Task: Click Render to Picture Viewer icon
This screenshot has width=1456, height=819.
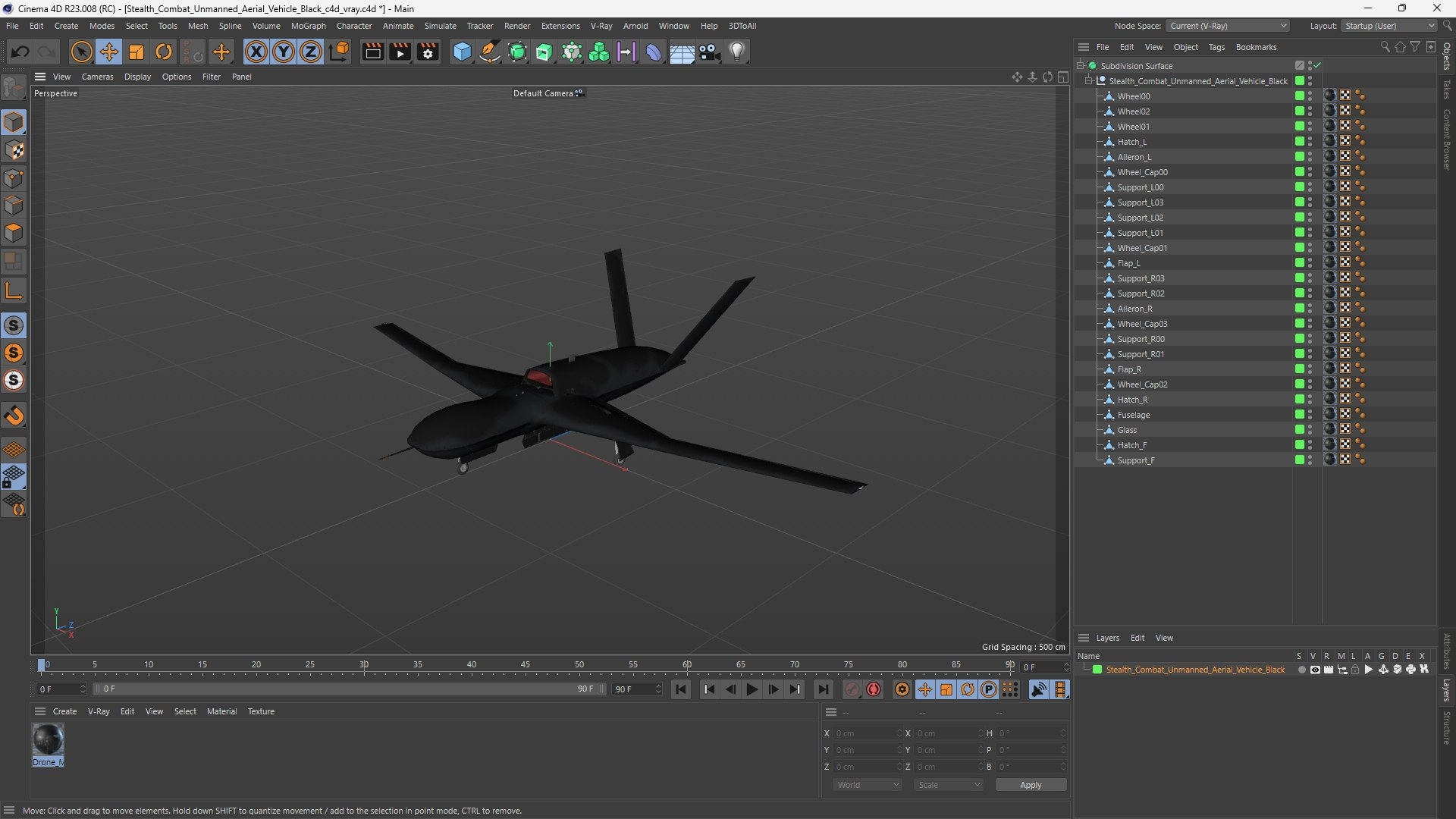Action: (x=400, y=52)
